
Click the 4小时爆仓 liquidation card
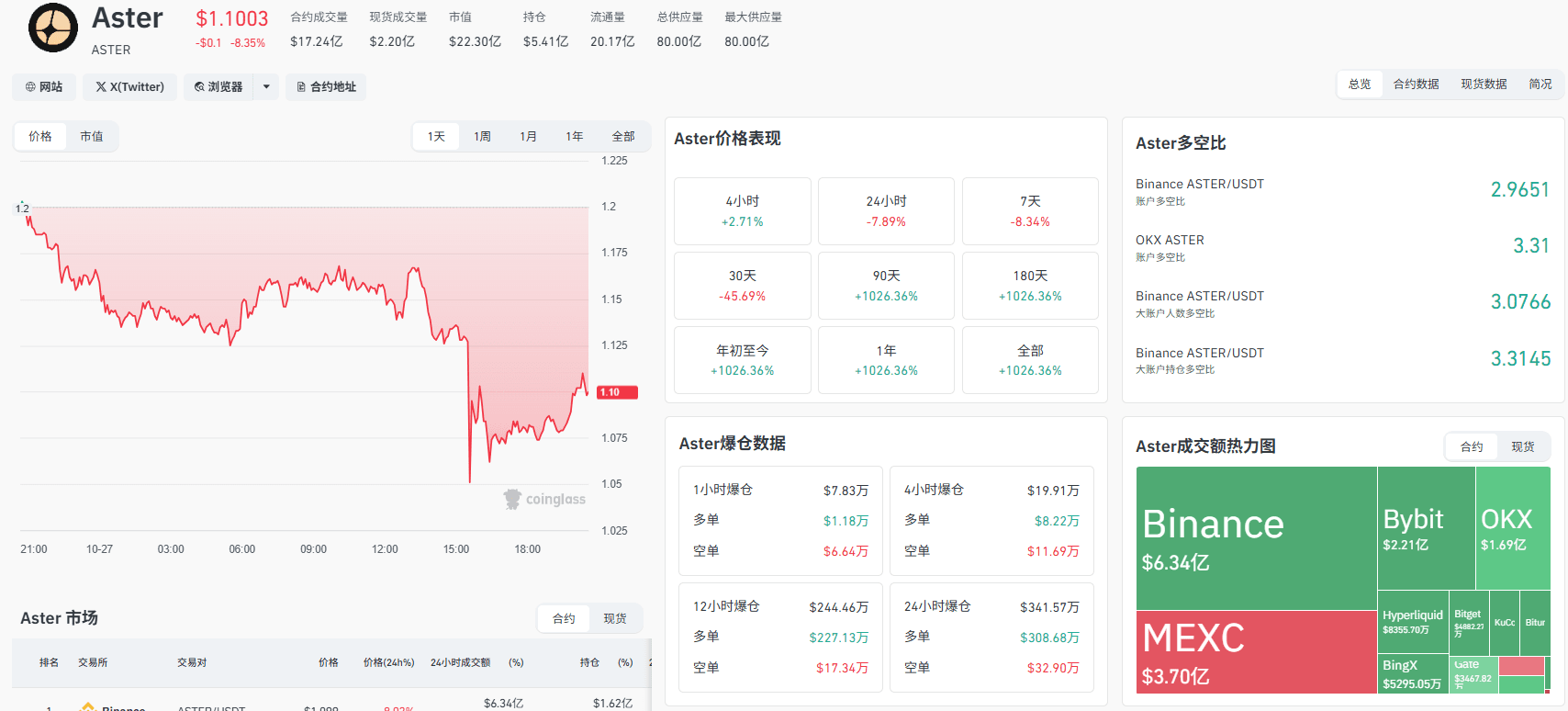tap(991, 521)
